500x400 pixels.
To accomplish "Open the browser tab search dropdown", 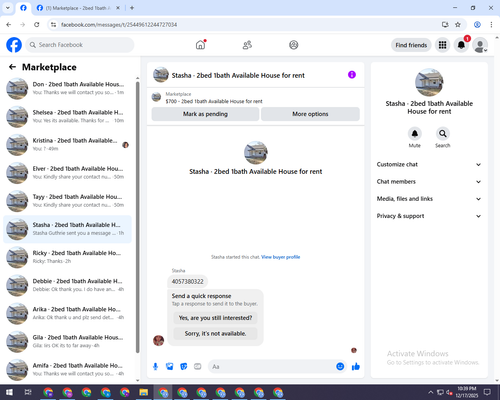I will coord(8,8).
